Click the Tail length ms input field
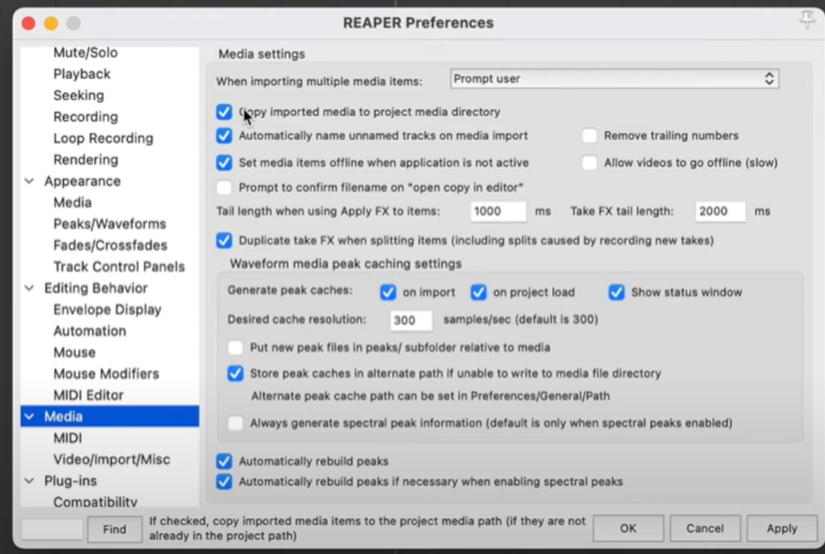Image resolution: width=825 pixels, height=554 pixels. (x=497, y=212)
